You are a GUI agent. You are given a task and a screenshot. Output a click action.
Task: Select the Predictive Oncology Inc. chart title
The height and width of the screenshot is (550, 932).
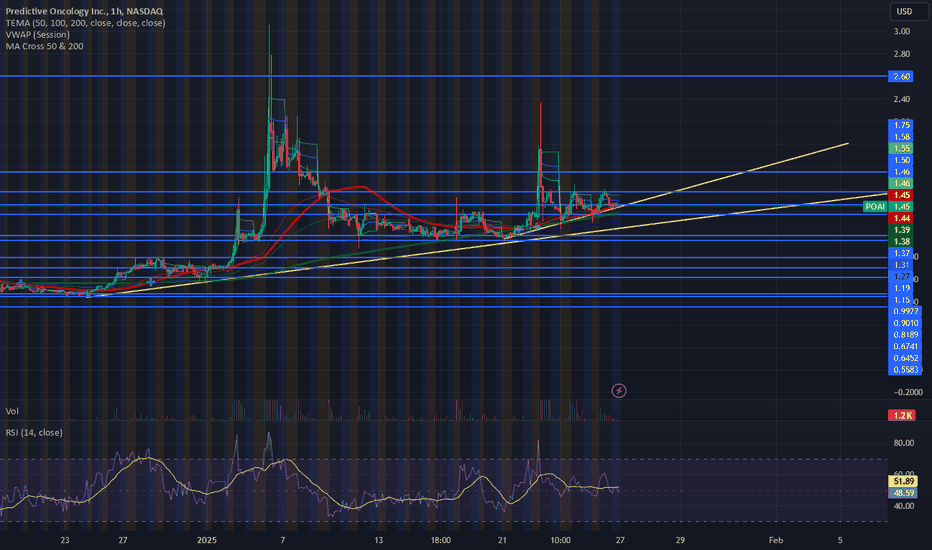pos(84,11)
